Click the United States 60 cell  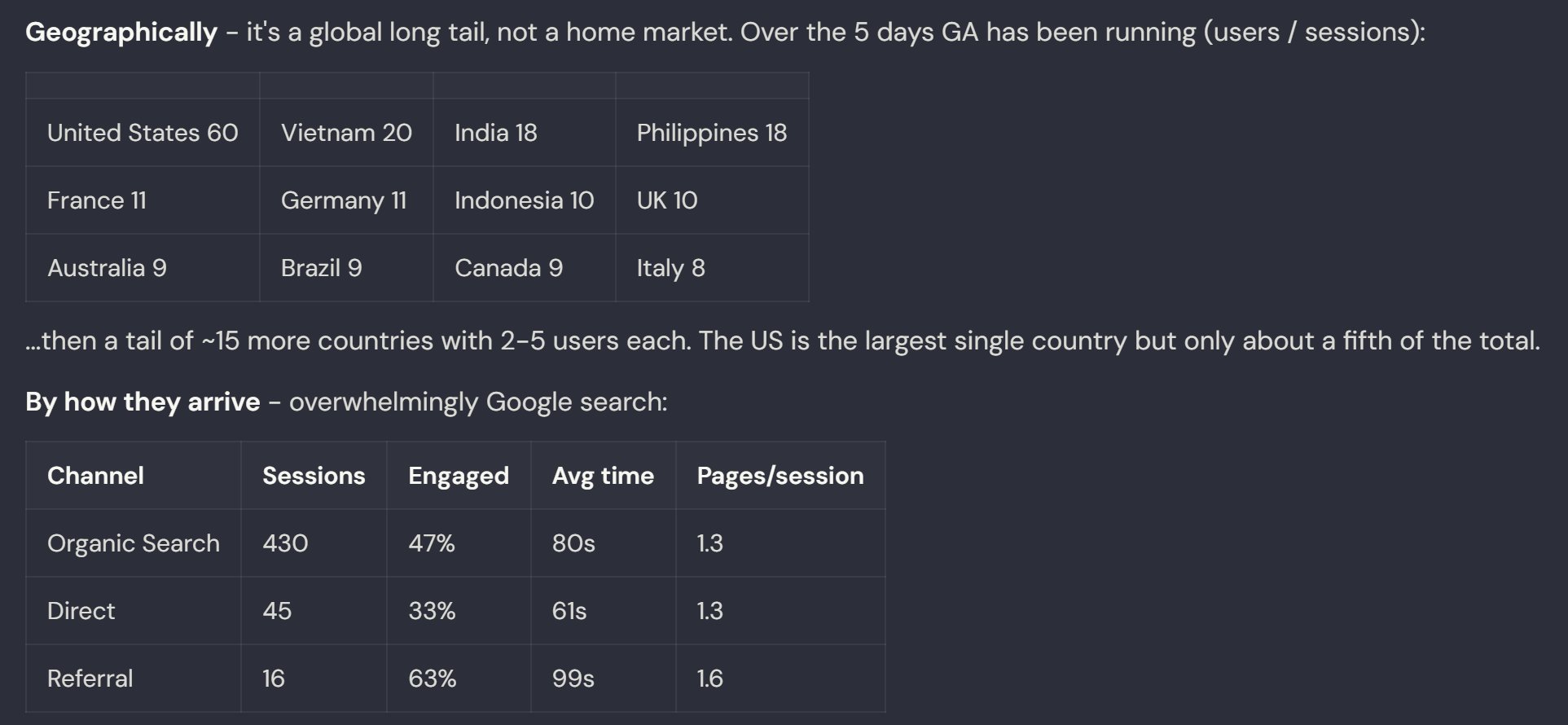point(143,133)
